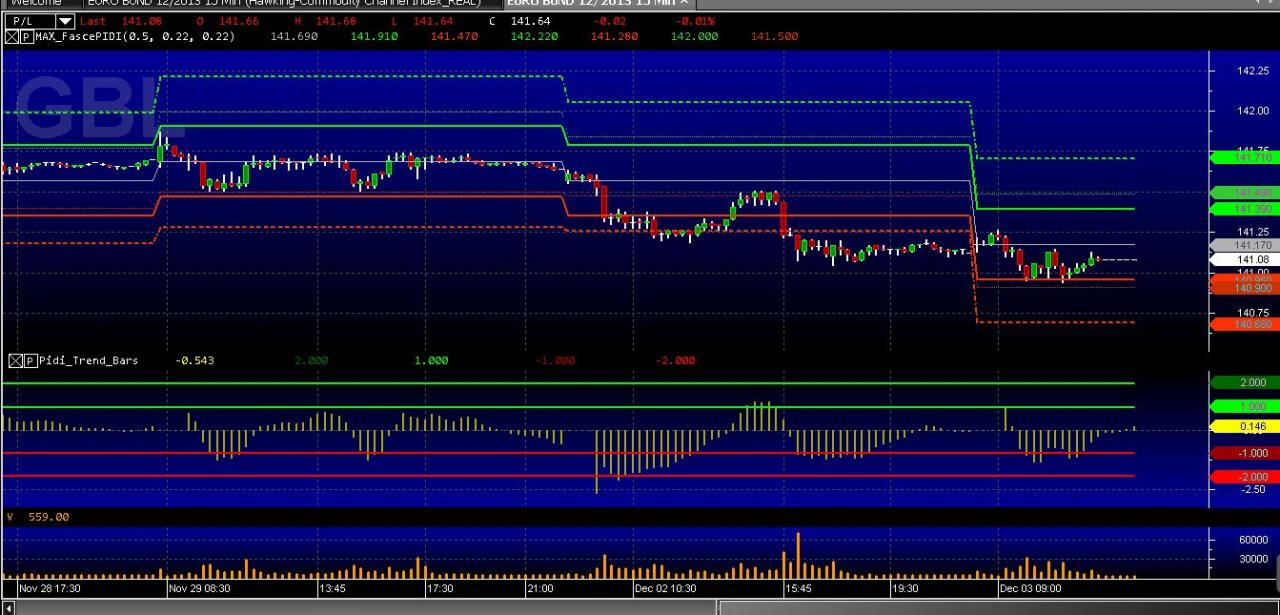
Task: Click the red 140.680 price axis label
Action: coord(1243,324)
